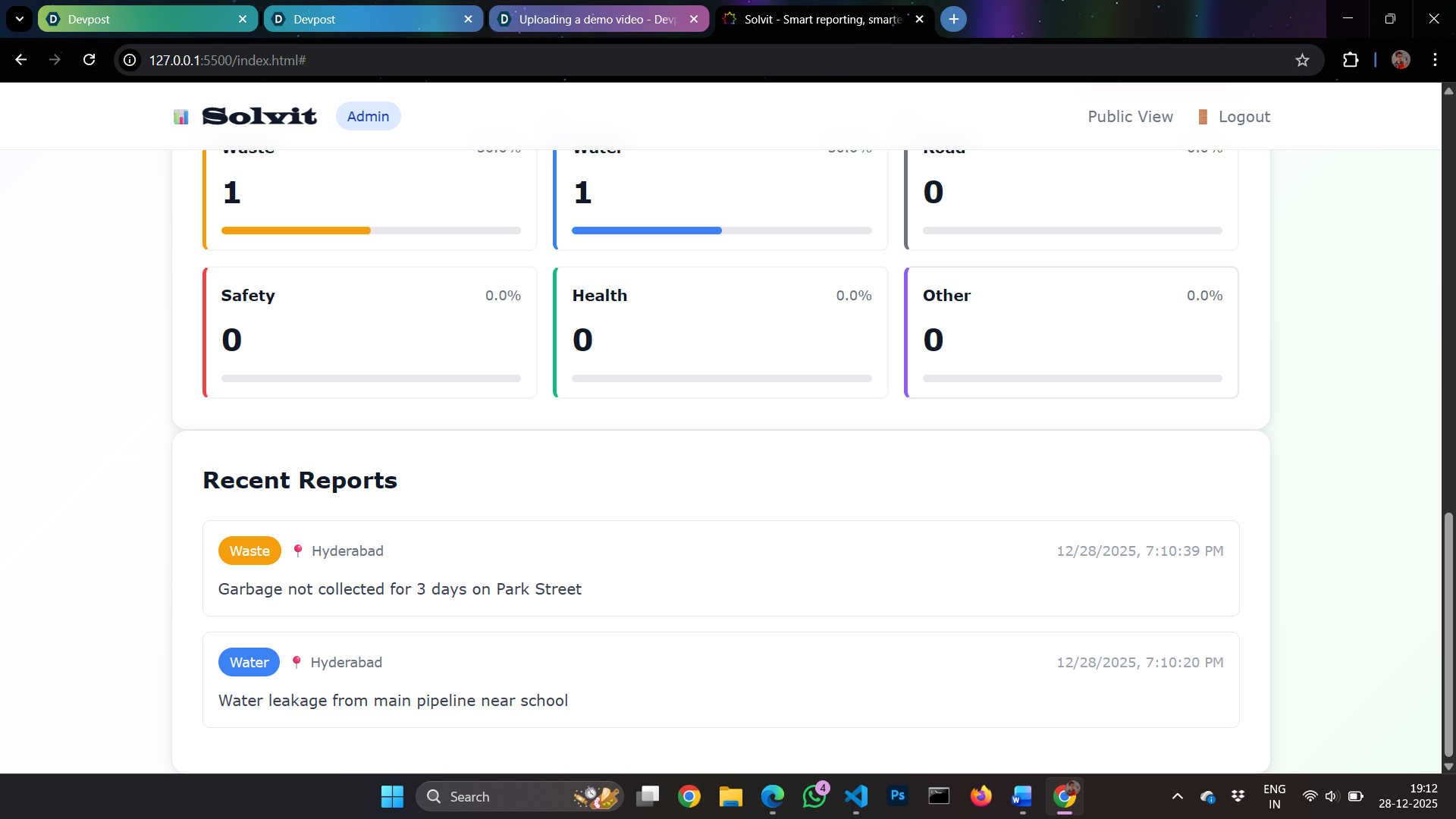Open the Chrome three-dot menu

pyautogui.click(x=1435, y=60)
